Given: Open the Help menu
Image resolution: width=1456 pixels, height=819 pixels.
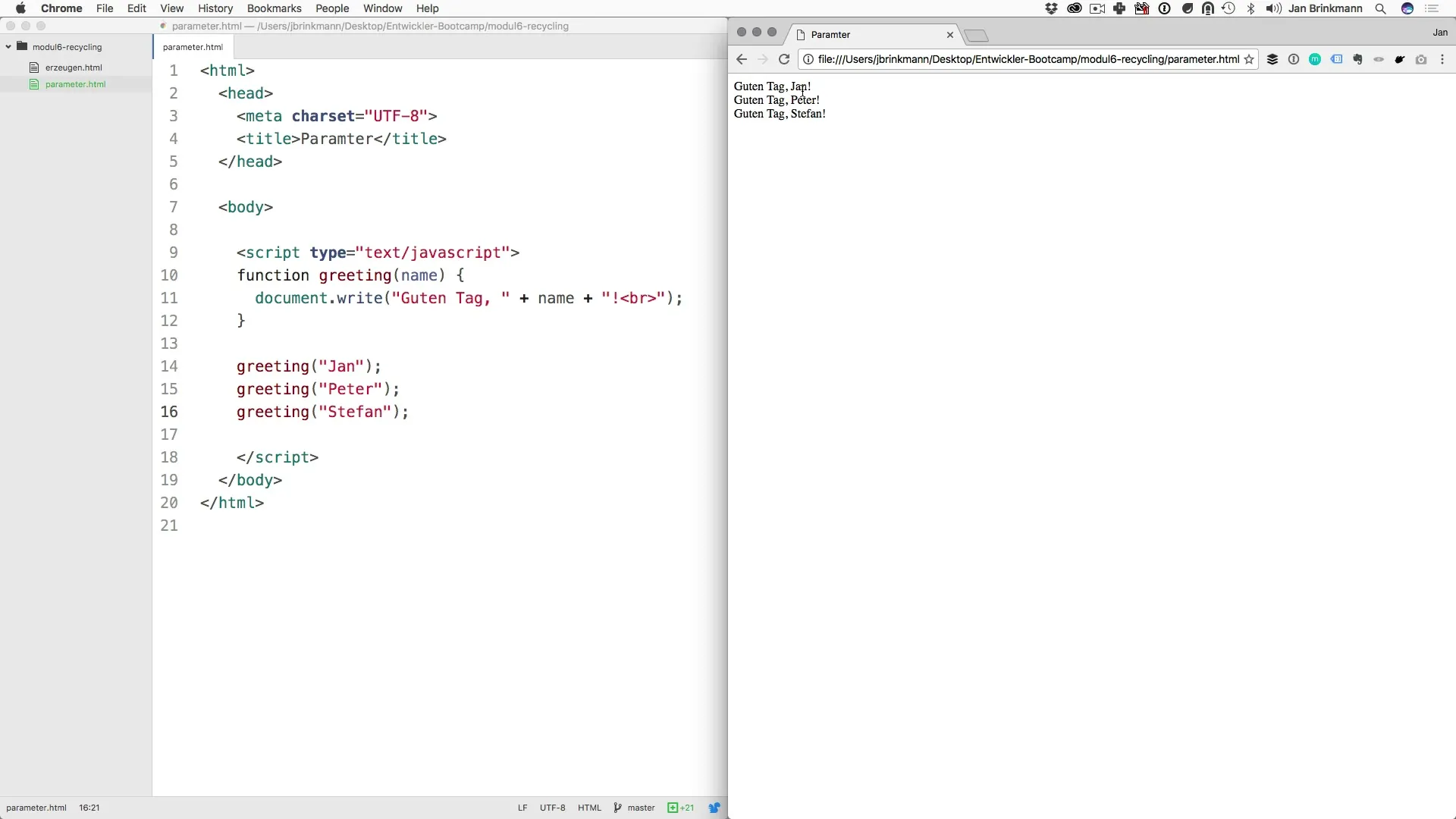Looking at the screenshot, I should click(428, 8).
